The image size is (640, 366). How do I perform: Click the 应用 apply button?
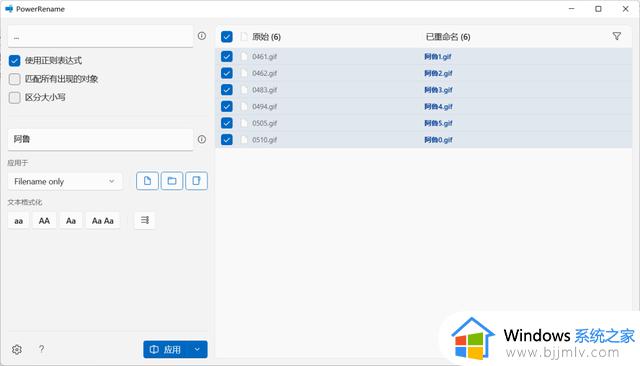click(x=165, y=350)
